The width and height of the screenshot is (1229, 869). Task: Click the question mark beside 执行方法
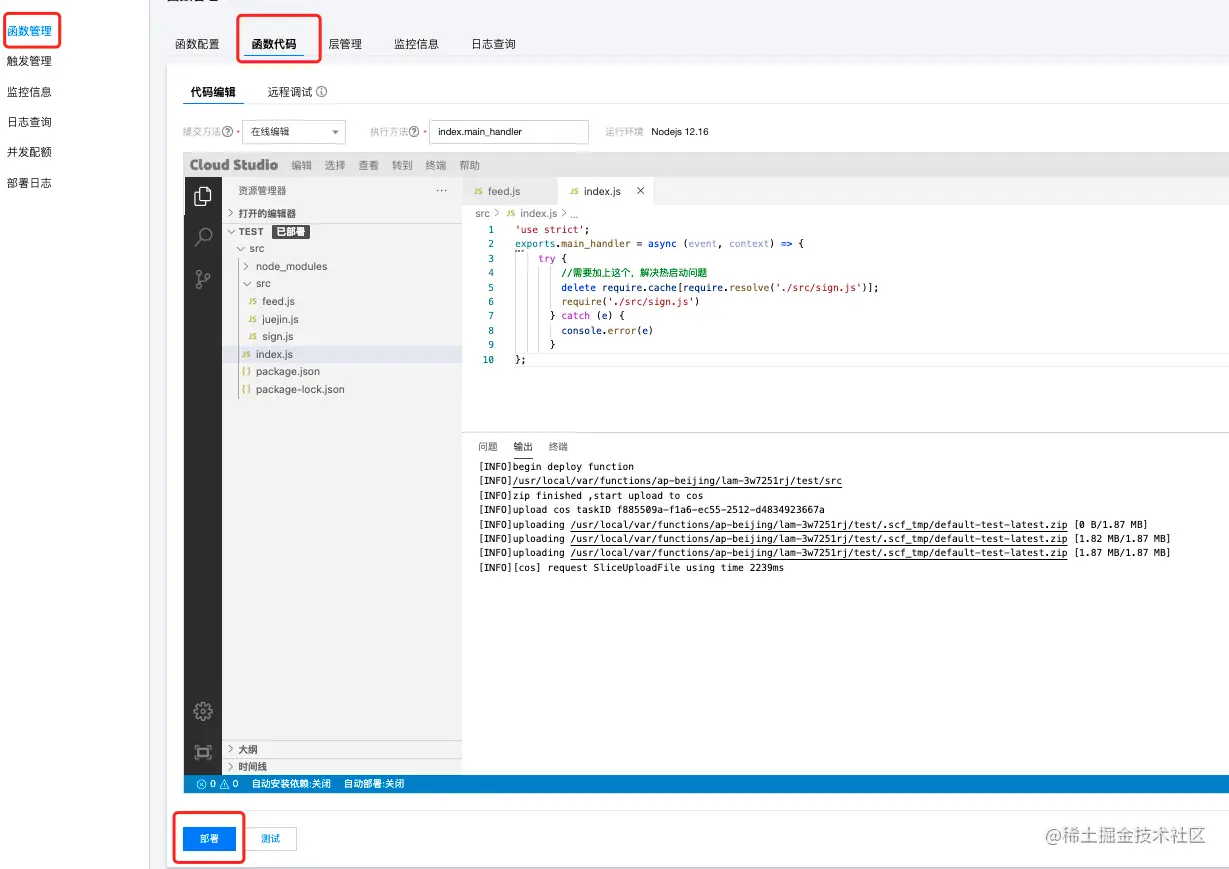(x=414, y=131)
